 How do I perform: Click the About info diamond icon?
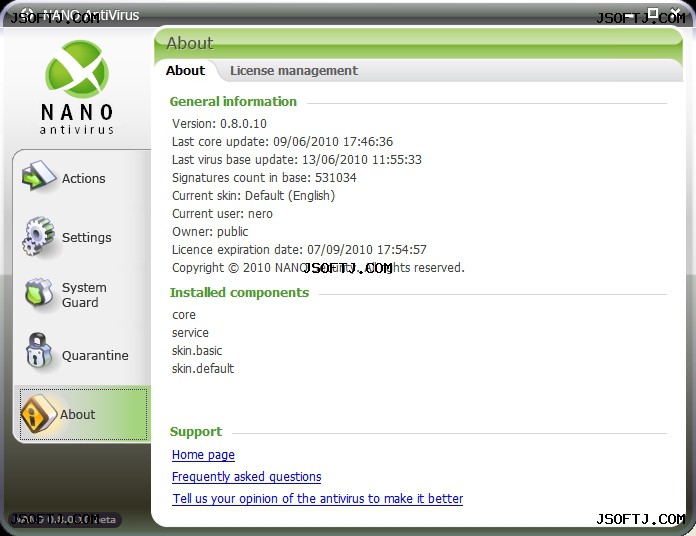point(39,414)
